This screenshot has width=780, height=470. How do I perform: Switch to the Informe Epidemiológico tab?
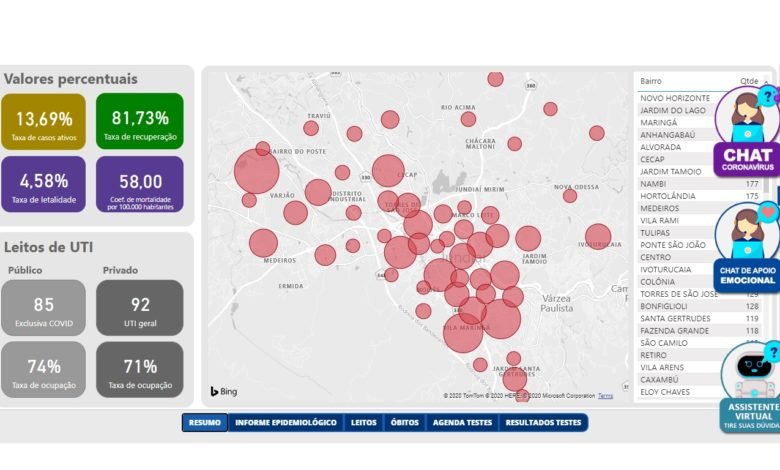(x=286, y=423)
